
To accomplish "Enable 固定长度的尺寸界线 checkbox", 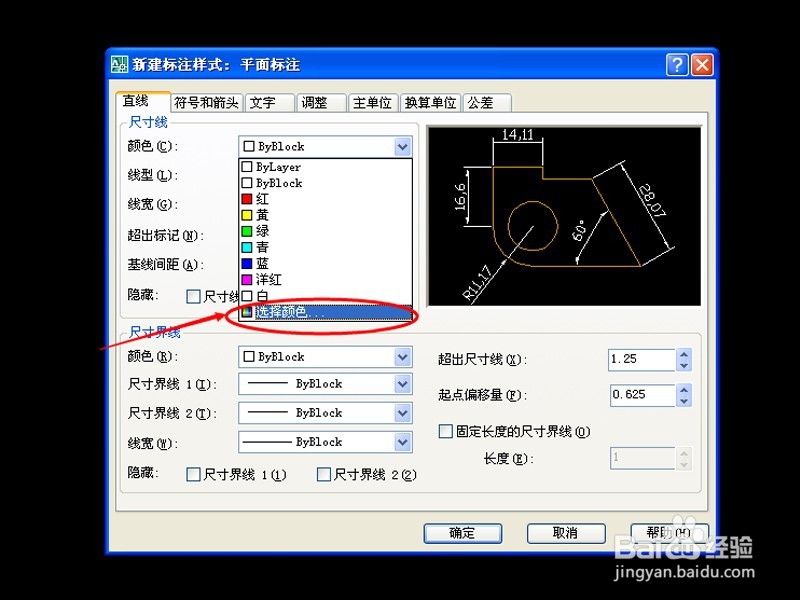I will 444,431.
